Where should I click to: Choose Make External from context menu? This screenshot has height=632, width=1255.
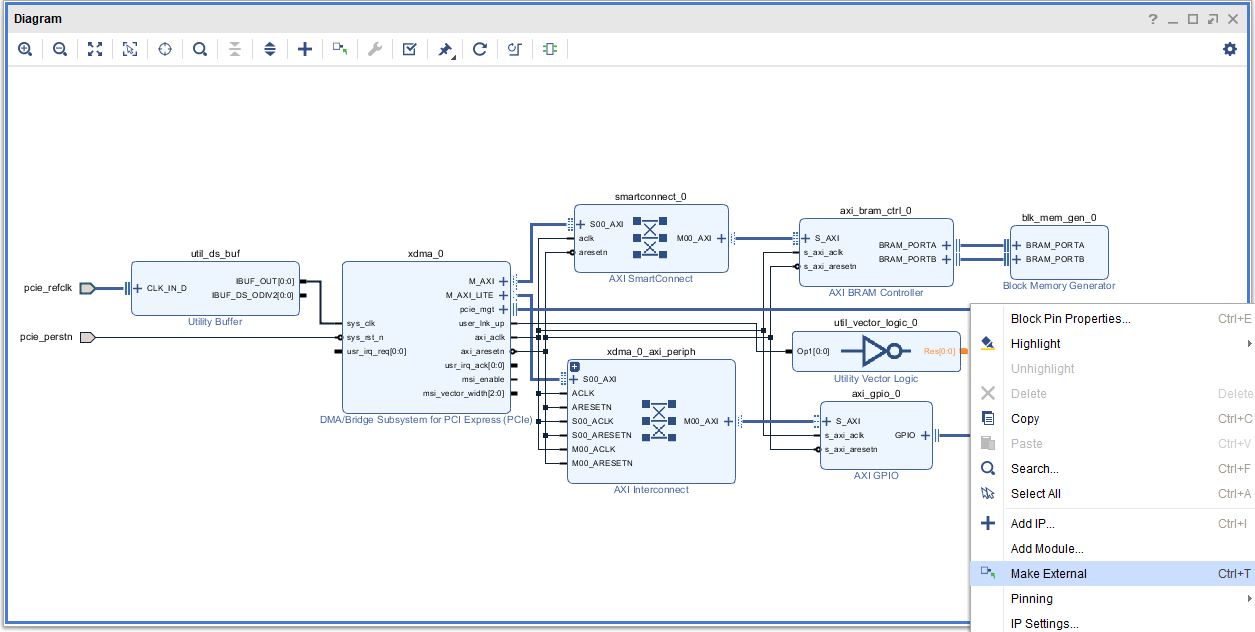pyautogui.click(x=1048, y=574)
